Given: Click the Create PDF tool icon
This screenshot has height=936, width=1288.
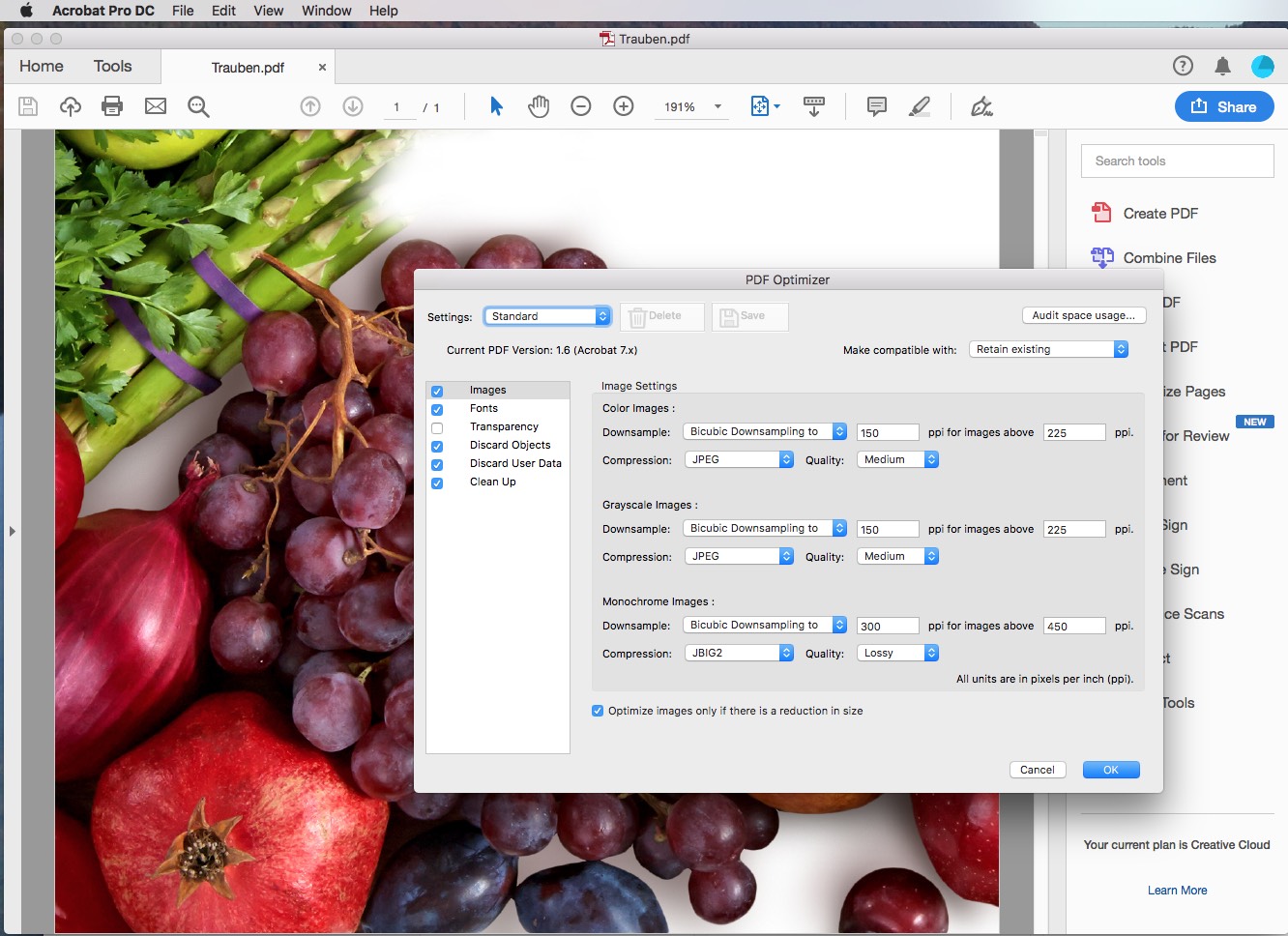Looking at the screenshot, I should pyautogui.click(x=1101, y=213).
